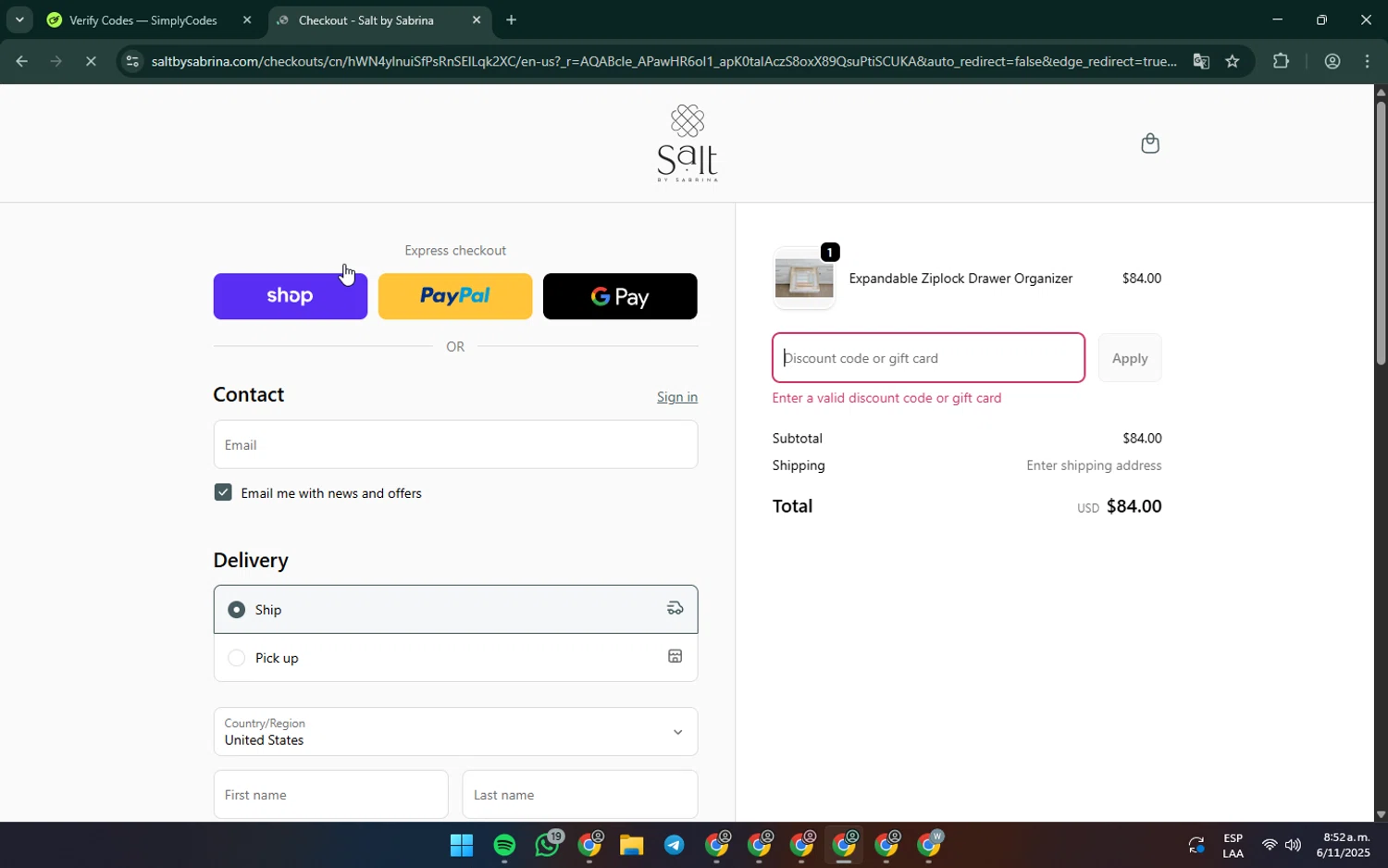Click the Enter a valid discount code error text
This screenshot has width=1388, height=868.
tap(886, 398)
